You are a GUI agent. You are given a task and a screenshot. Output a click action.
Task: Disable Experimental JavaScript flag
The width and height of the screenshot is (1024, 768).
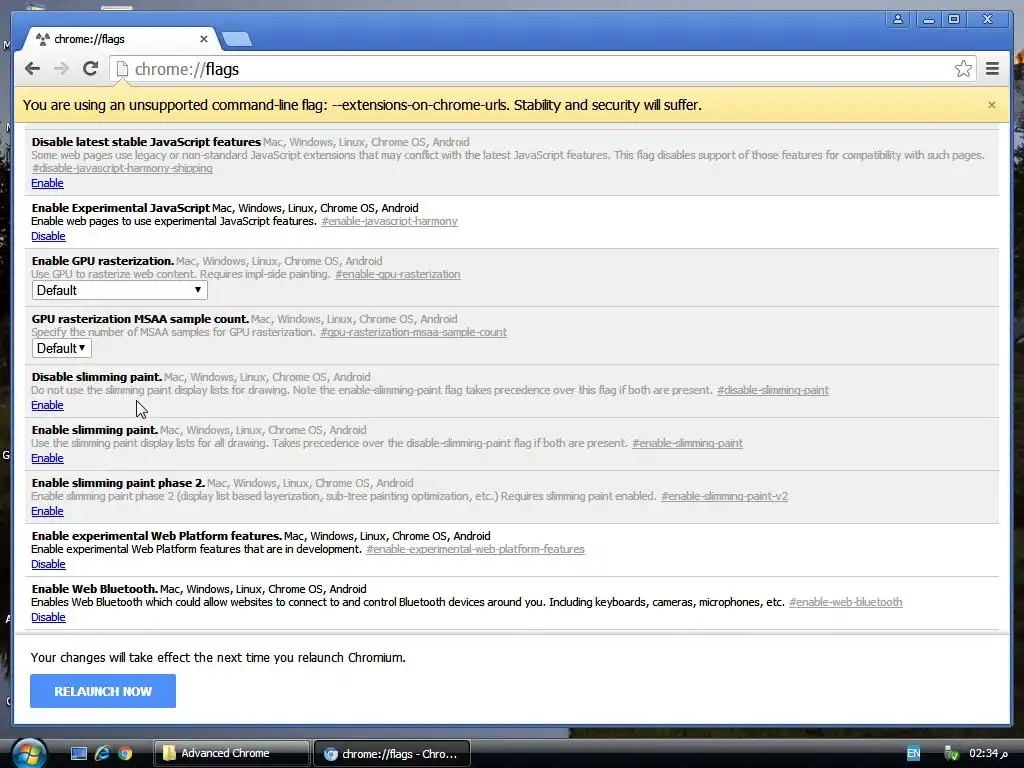(x=48, y=236)
